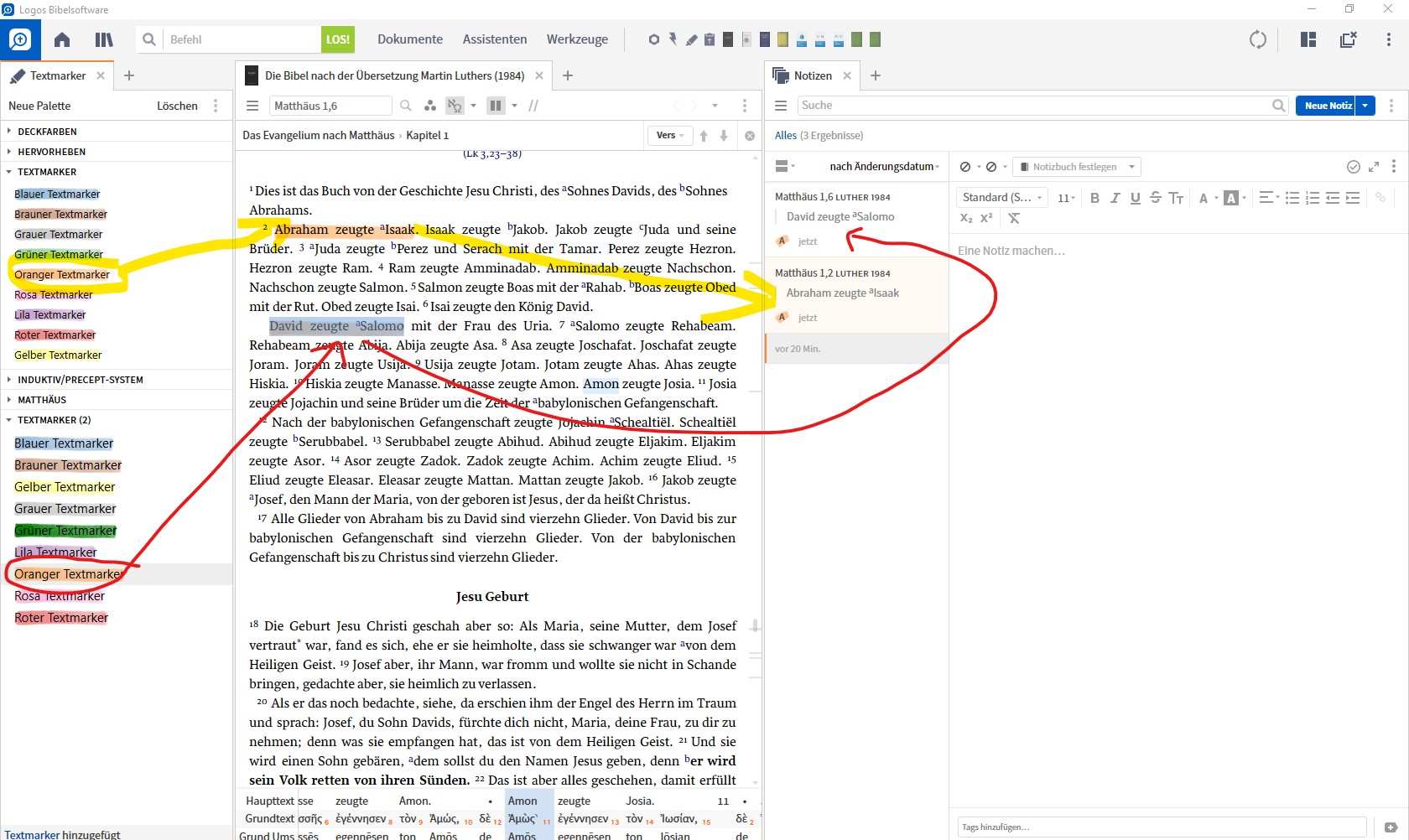Click the sync refresh icon in top bar
Screen dimensions: 1409x840
click(1258, 39)
